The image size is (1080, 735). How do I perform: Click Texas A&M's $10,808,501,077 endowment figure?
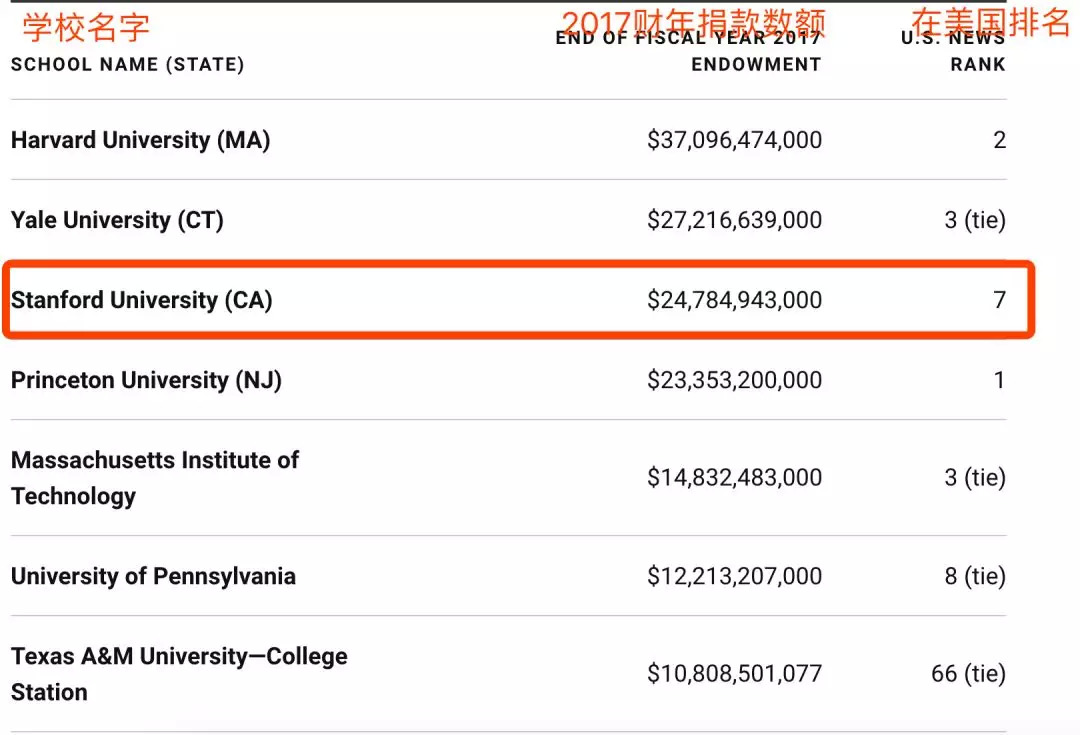[x=734, y=674]
